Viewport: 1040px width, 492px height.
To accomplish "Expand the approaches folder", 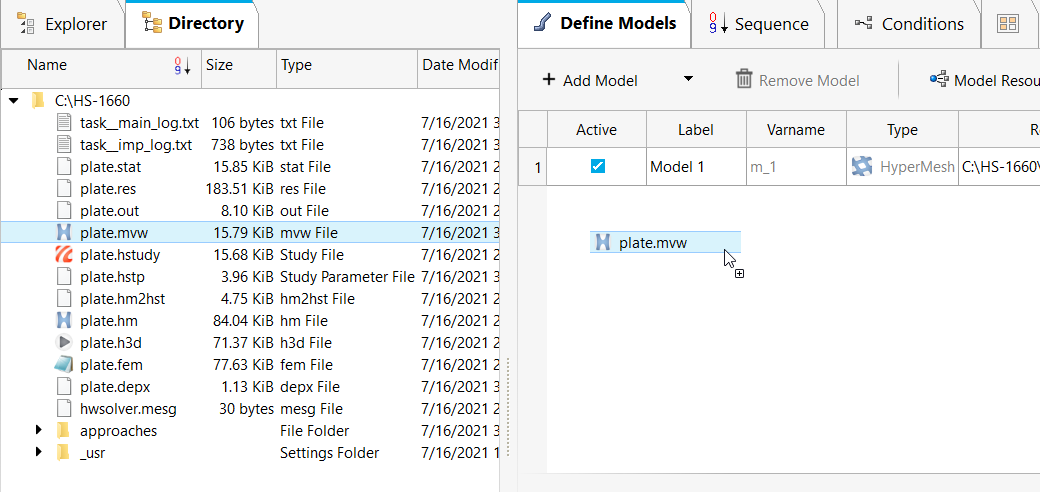I will pyautogui.click(x=39, y=431).
